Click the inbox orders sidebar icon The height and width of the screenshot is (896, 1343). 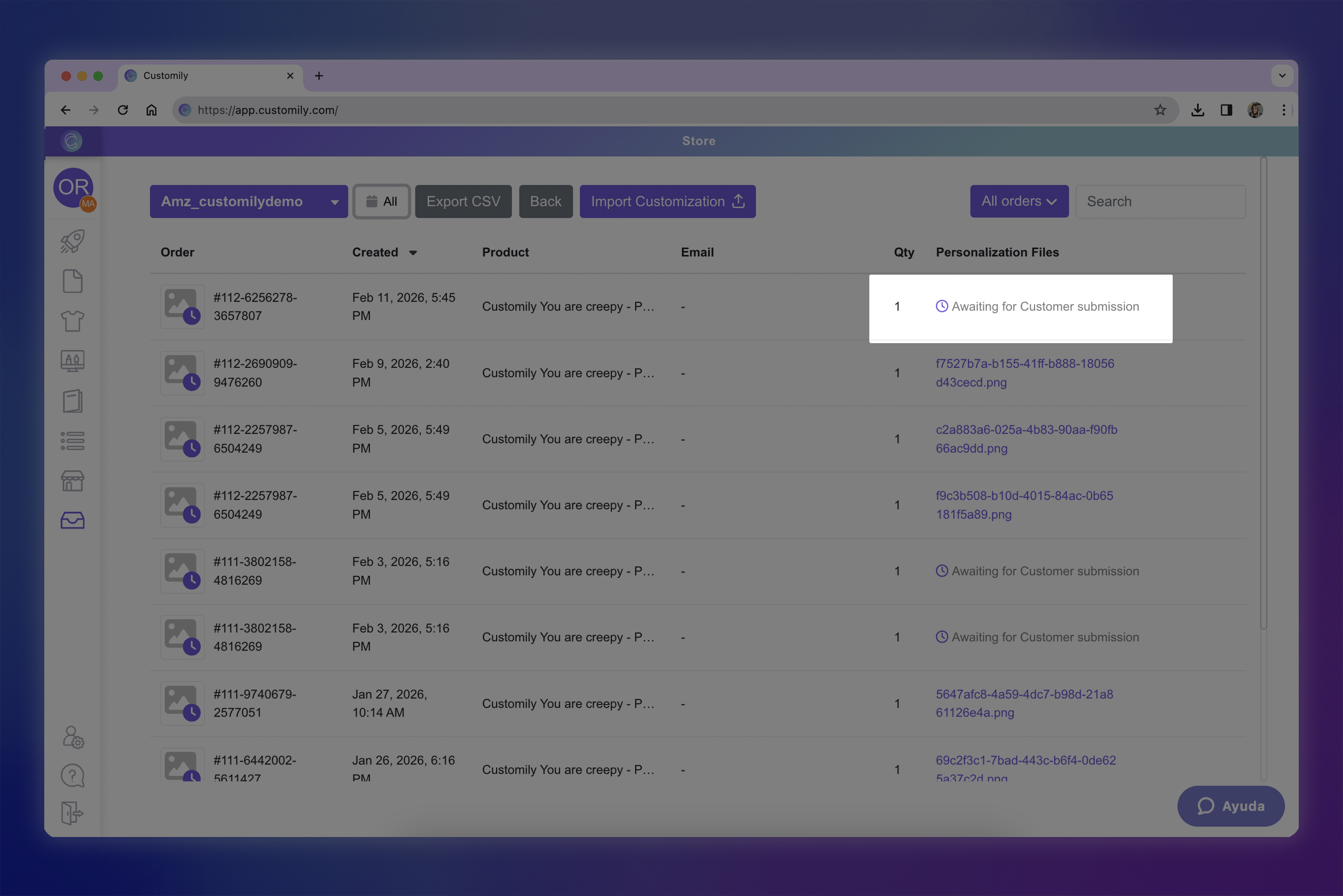73,520
